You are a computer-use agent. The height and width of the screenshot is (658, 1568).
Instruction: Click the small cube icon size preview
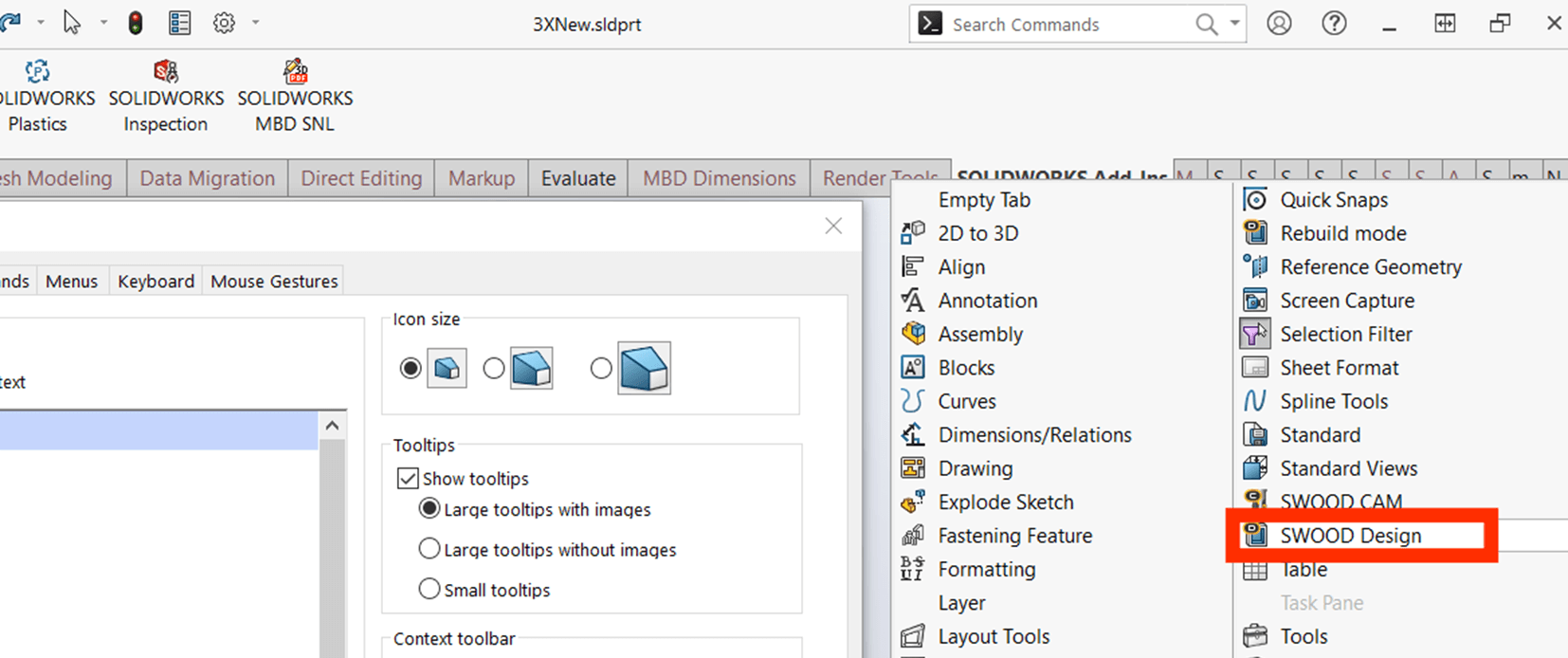tap(447, 368)
